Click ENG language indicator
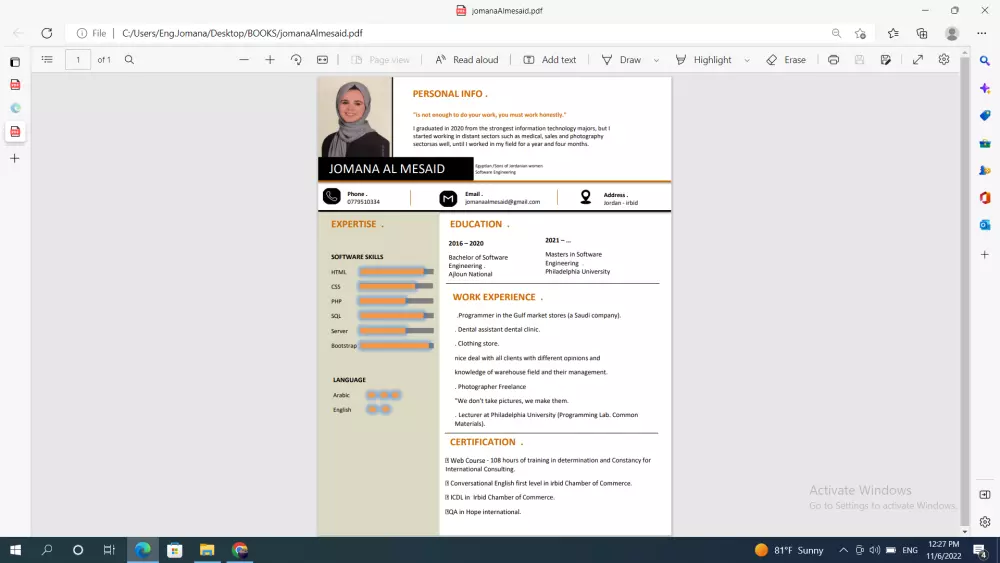 click(910, 550)
